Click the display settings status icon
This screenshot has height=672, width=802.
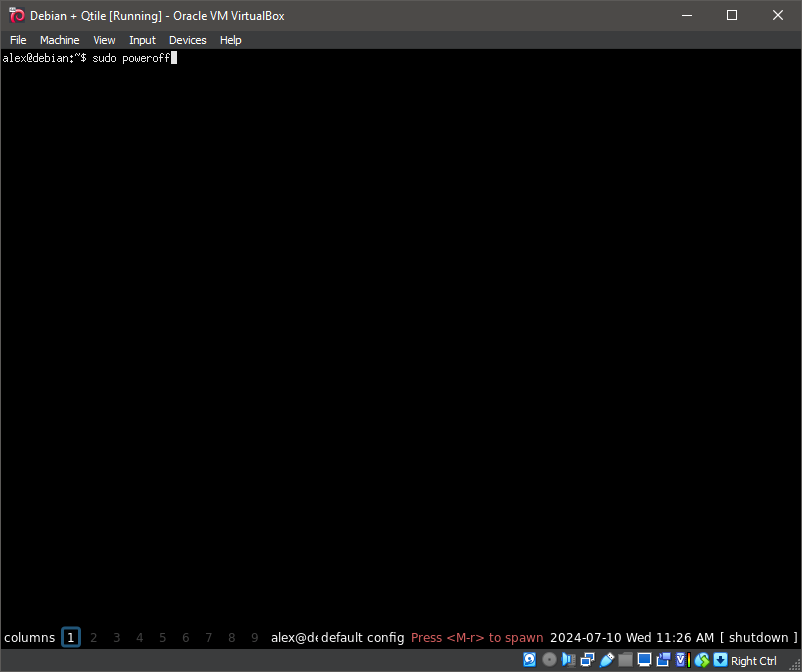[x=644, y=660]
